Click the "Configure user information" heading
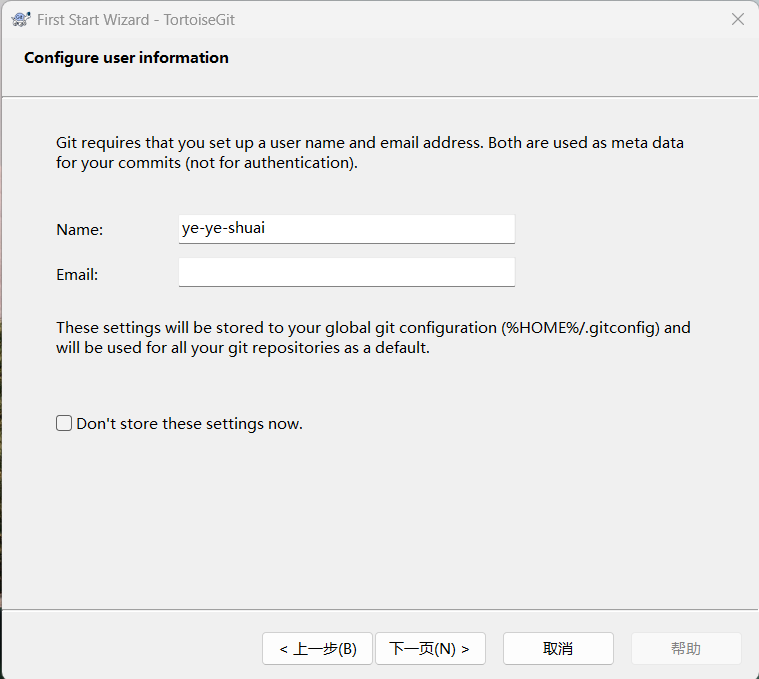759x679 pixels. pyautogui.click(x=126, y=58)
